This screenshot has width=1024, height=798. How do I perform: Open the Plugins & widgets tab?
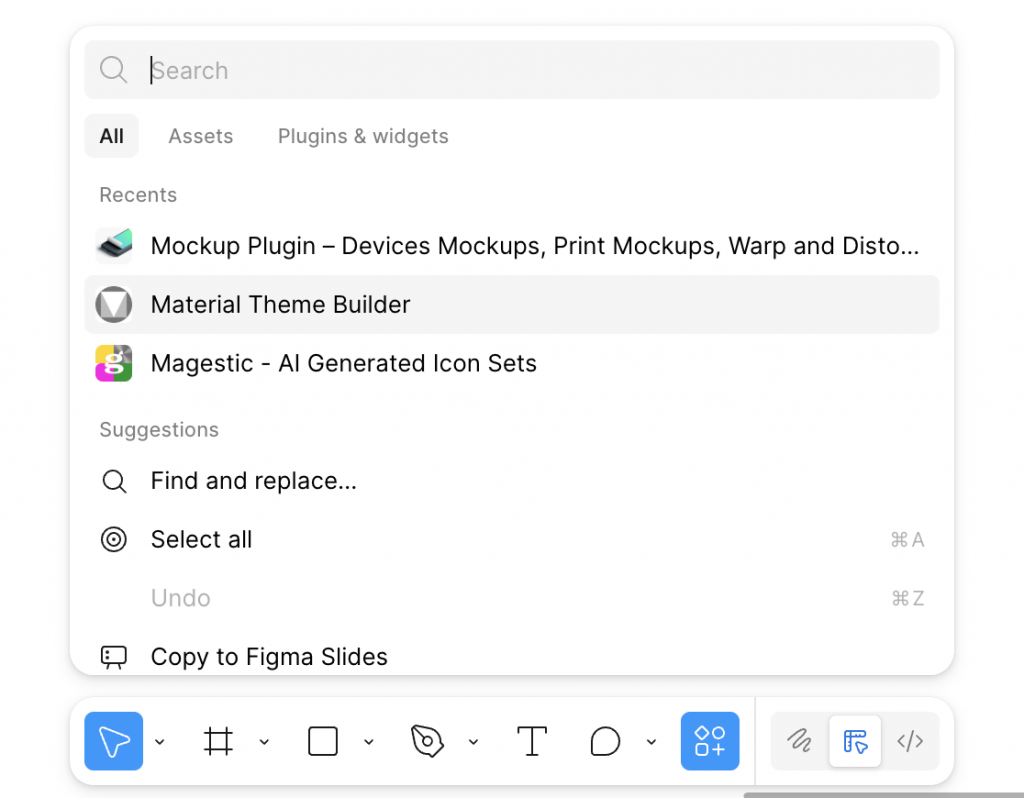click(x=363, y=136)
